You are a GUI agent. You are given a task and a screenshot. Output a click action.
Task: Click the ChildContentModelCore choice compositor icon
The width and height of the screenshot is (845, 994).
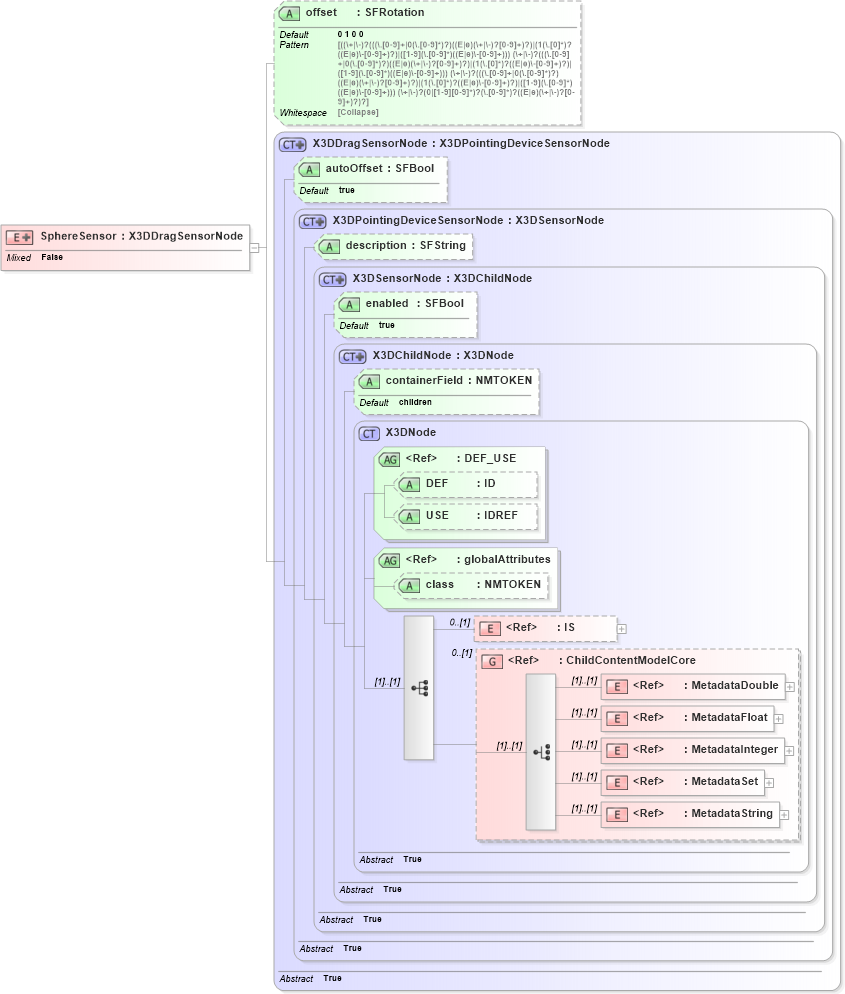[541, 752]
